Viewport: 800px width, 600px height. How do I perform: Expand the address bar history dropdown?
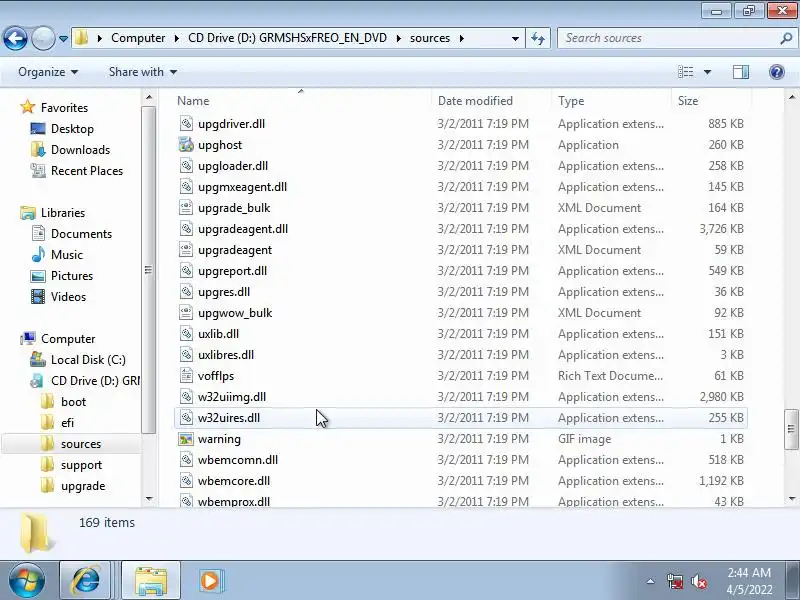[x=515, y=38]
